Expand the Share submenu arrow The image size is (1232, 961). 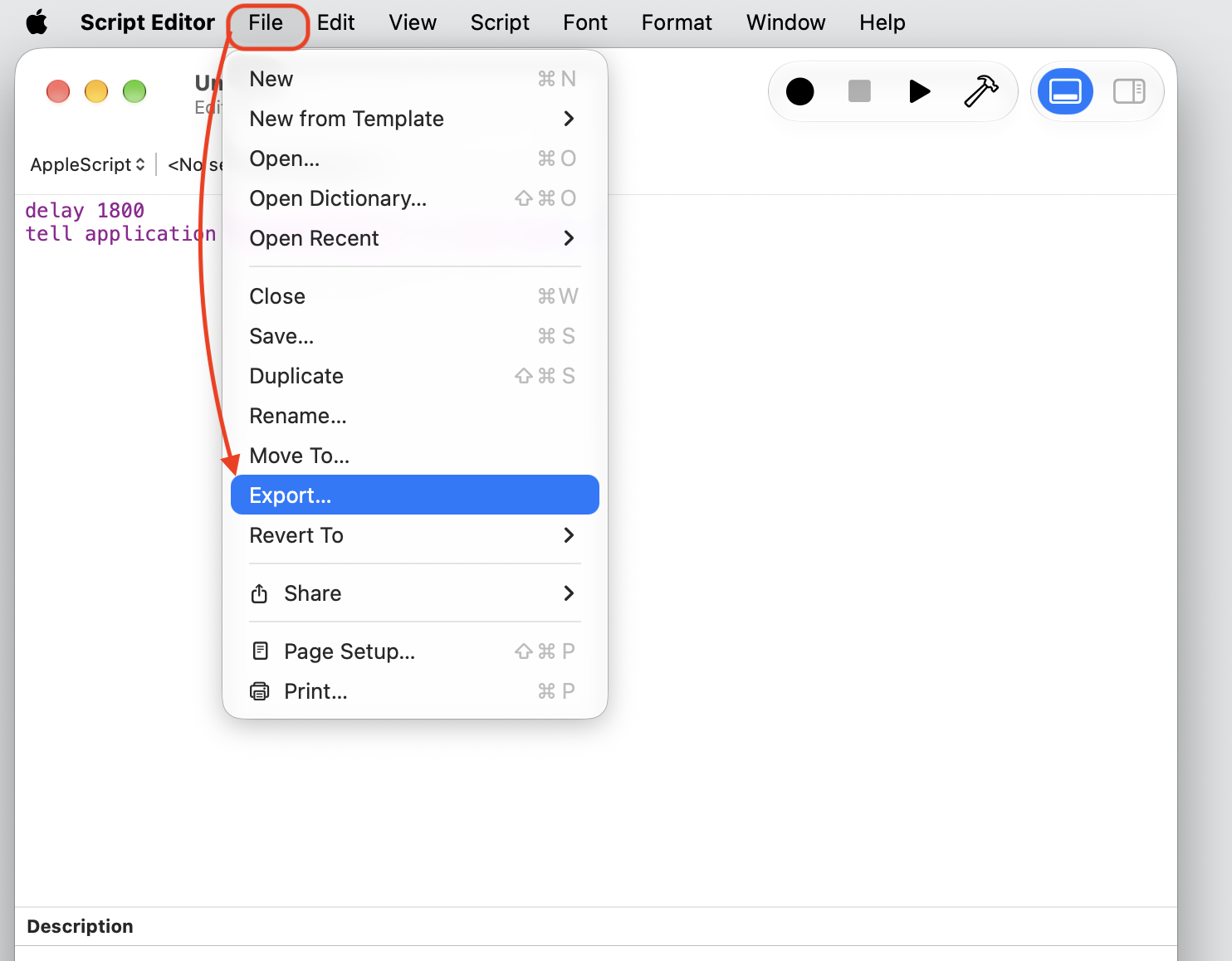click(569, 593)
